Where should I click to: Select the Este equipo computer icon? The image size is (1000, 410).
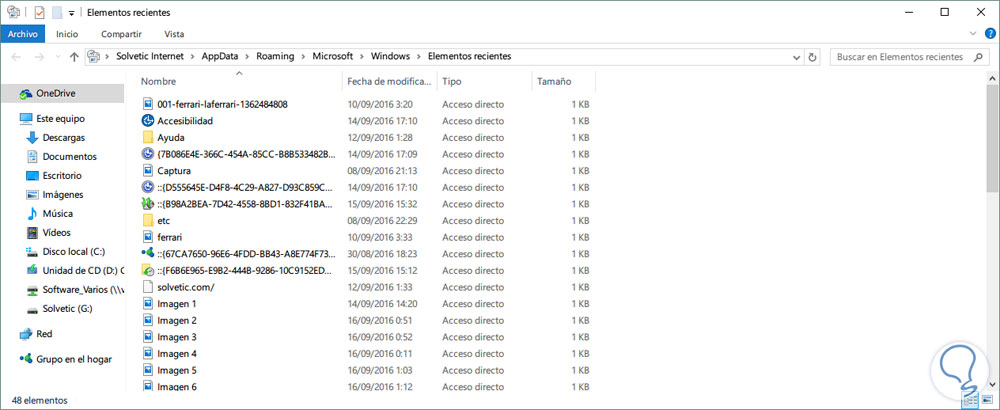point(26,119)
